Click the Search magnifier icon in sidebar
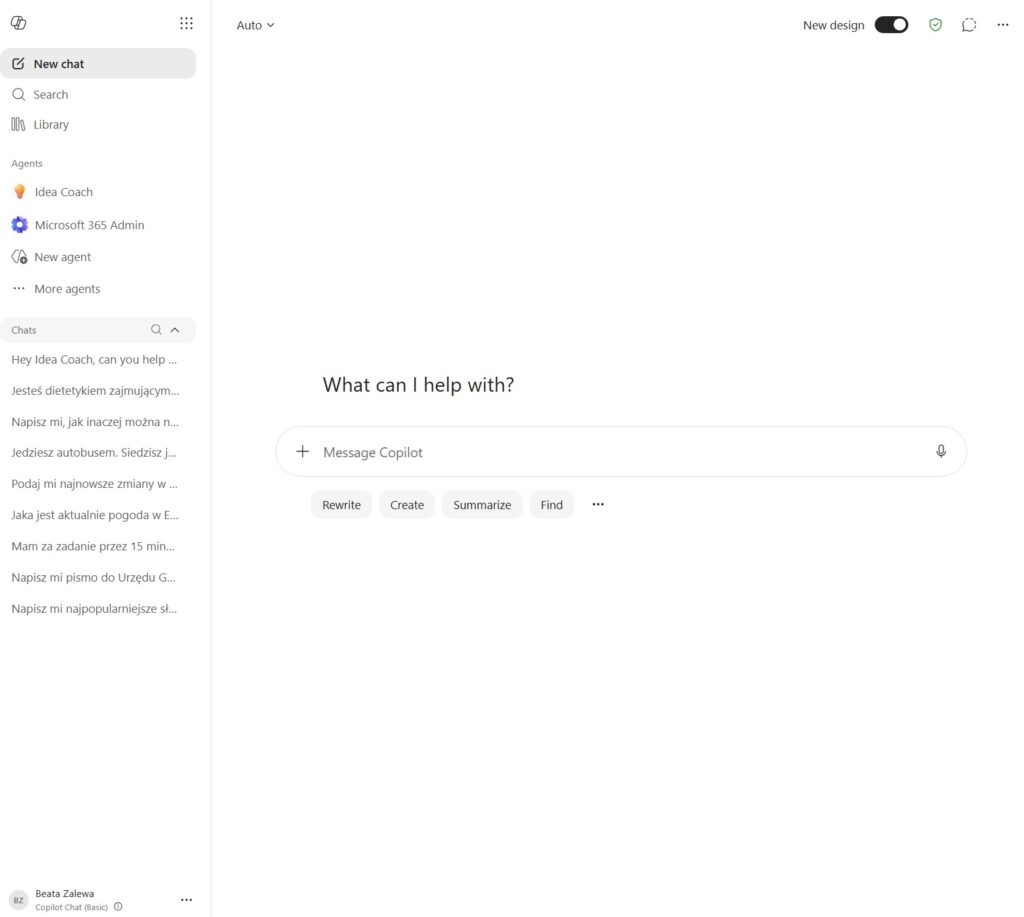 [x=18, y=95]
